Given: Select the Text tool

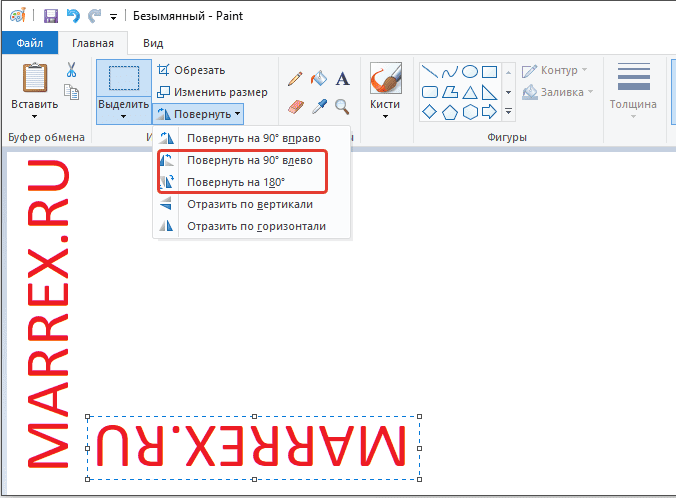Looking at the screenshot, I should (x=343, y=79).
